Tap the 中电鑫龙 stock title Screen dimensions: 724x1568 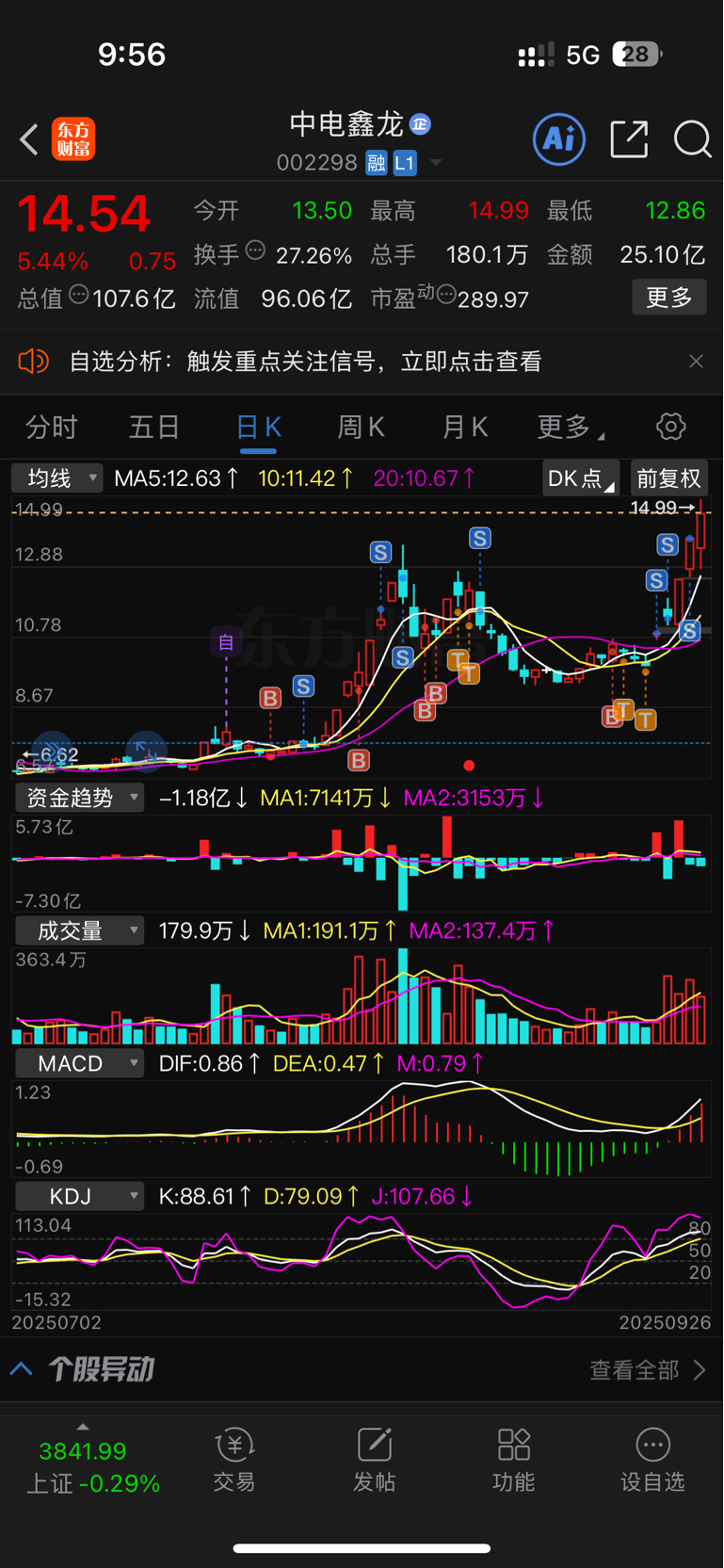click(346, 123)
